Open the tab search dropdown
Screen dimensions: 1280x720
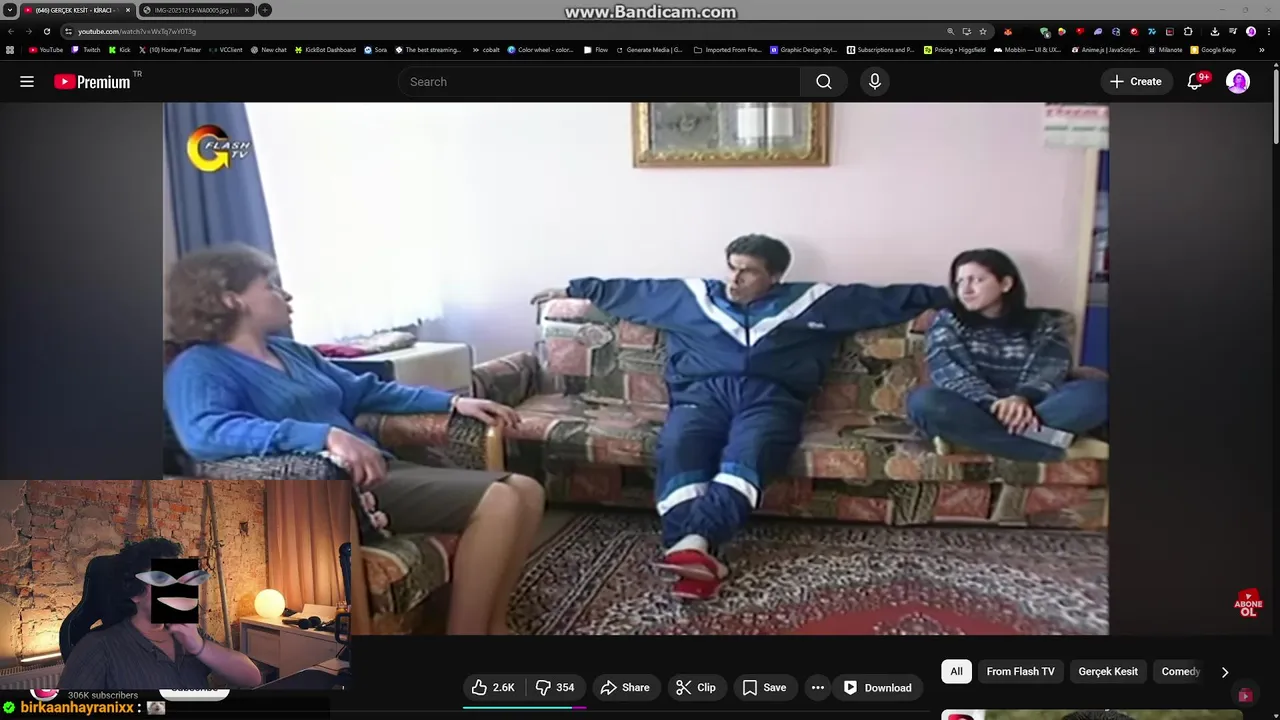tap(10, 10)
